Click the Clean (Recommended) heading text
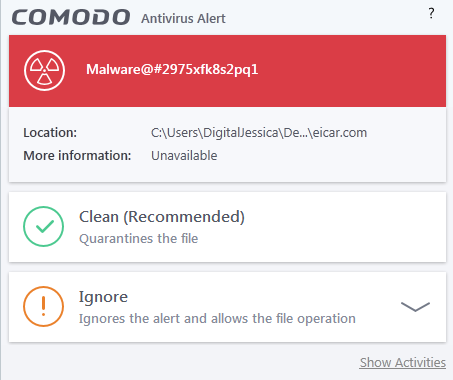 click(162, 217)
